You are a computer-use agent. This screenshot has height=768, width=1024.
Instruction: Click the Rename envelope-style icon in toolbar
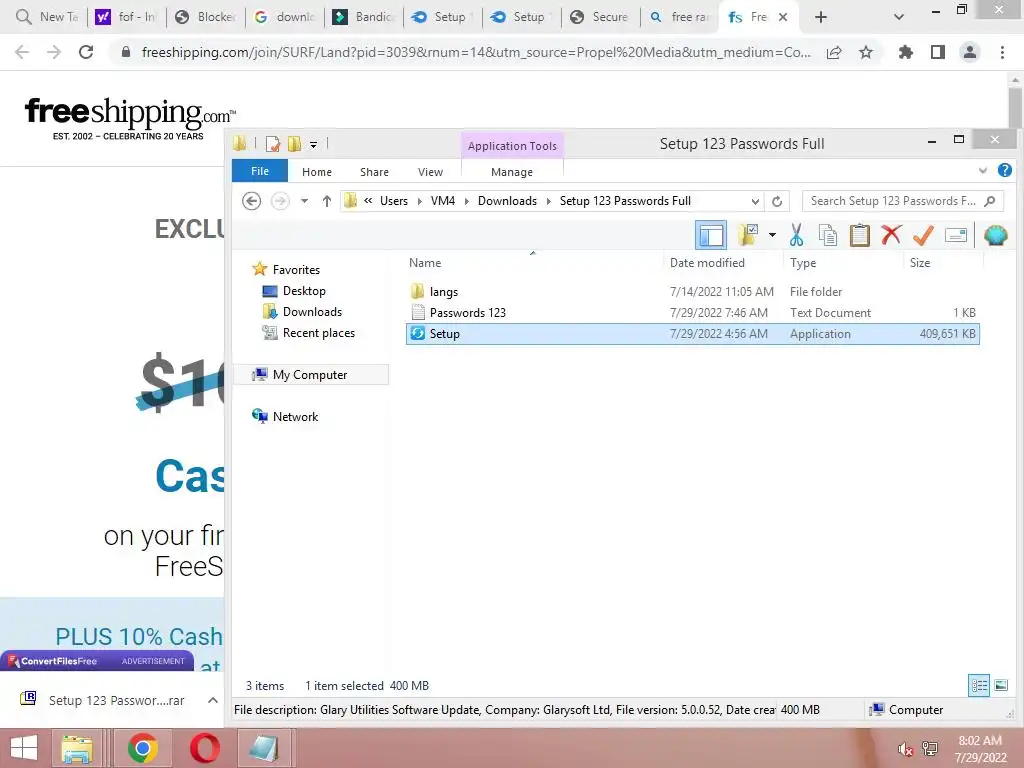[955, 235]
